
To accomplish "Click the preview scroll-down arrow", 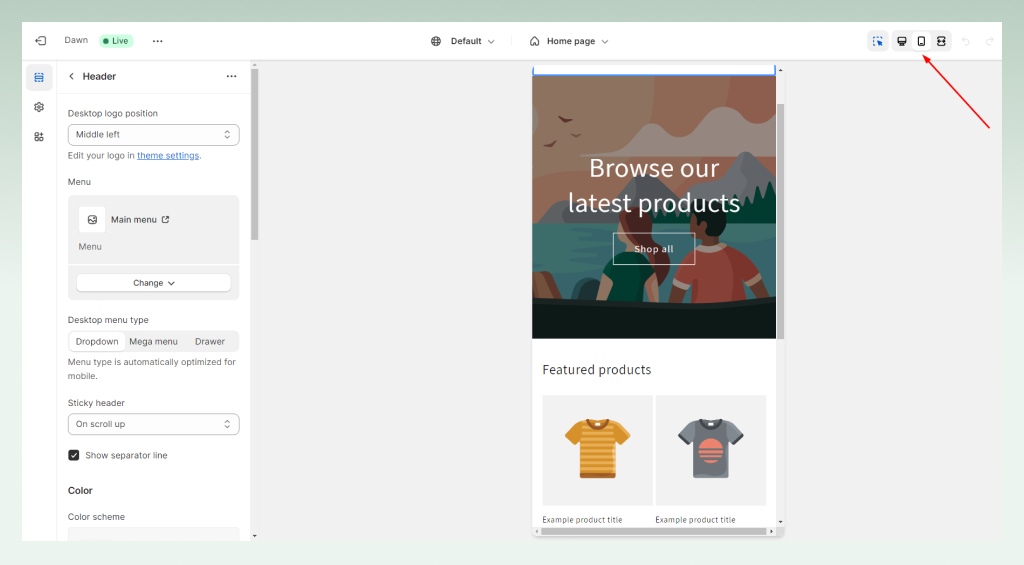I will click(780, 522).
